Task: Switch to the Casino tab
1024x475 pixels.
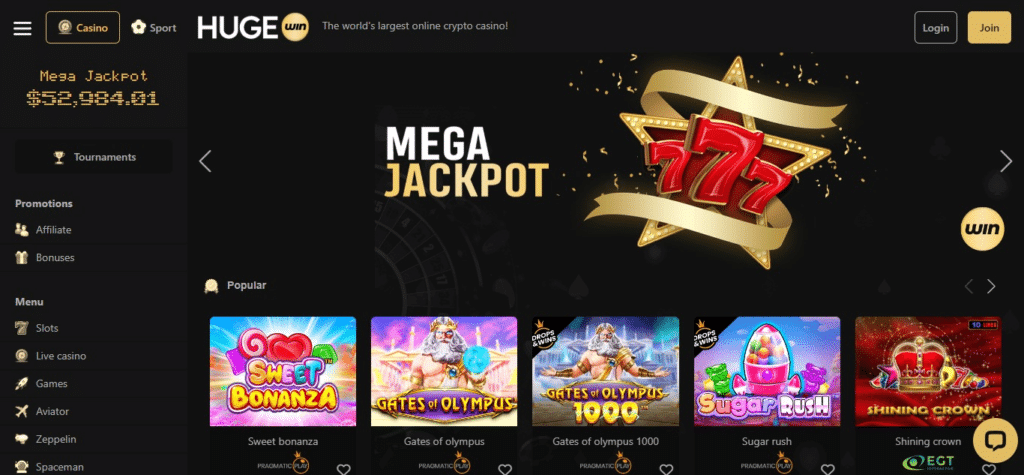Action: click(x=82, y=27)
